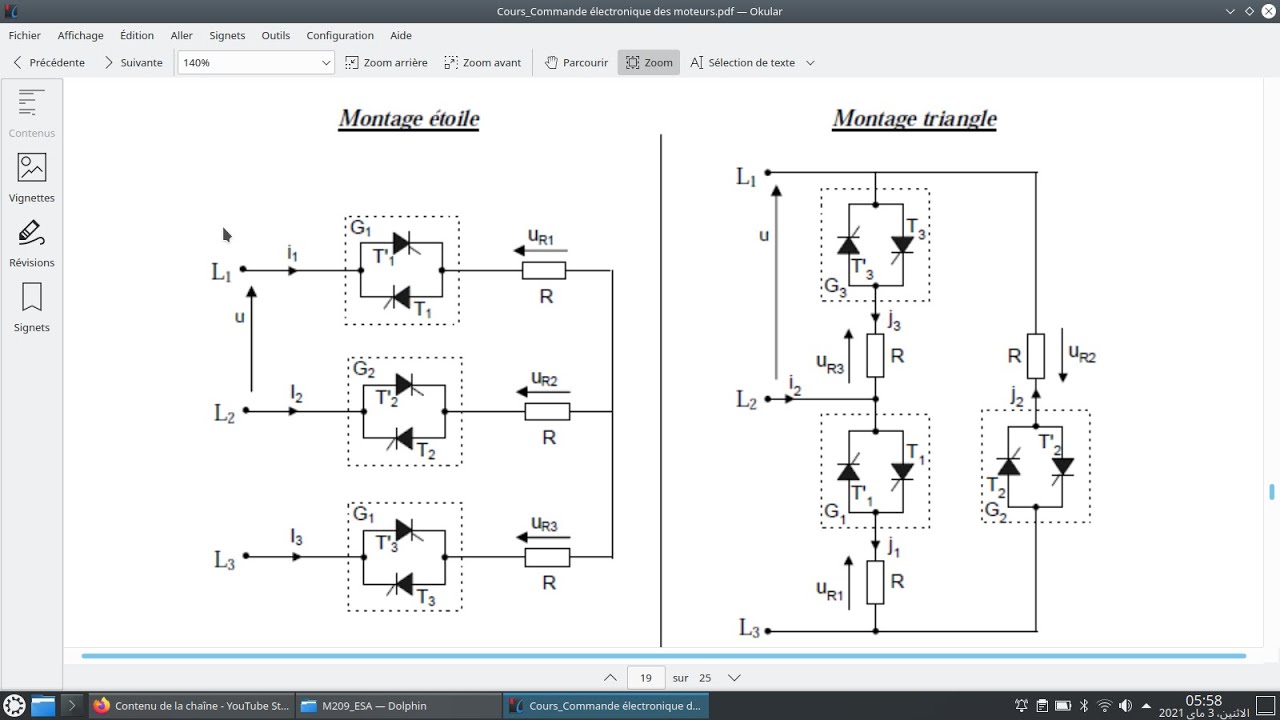
Task: Click the Montage triangle heading
Action: 915,119
